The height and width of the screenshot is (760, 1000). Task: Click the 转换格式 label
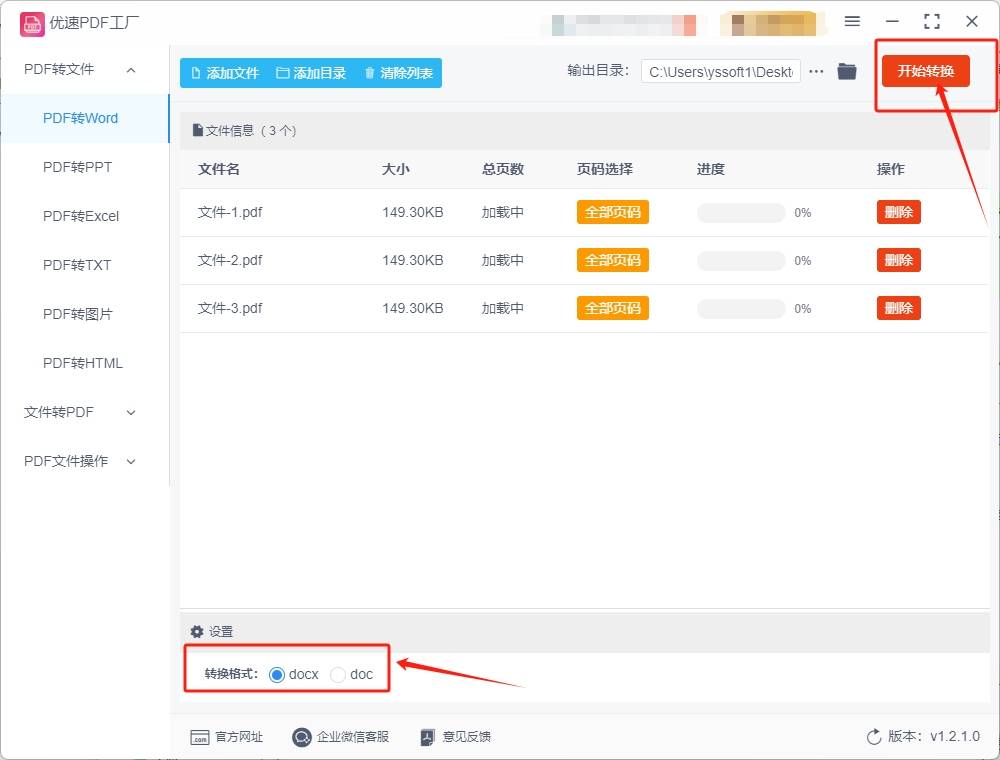(x=231, y=674)
